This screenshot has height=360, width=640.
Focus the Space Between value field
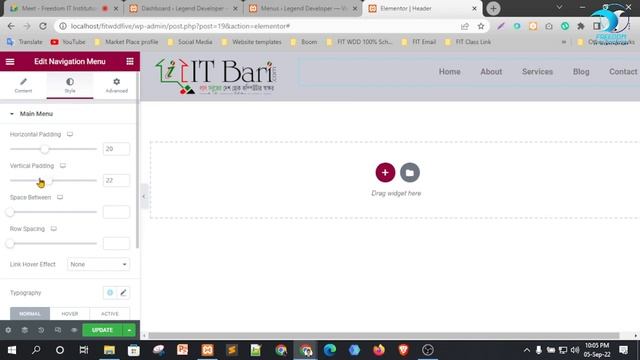[x=116, y=212]
